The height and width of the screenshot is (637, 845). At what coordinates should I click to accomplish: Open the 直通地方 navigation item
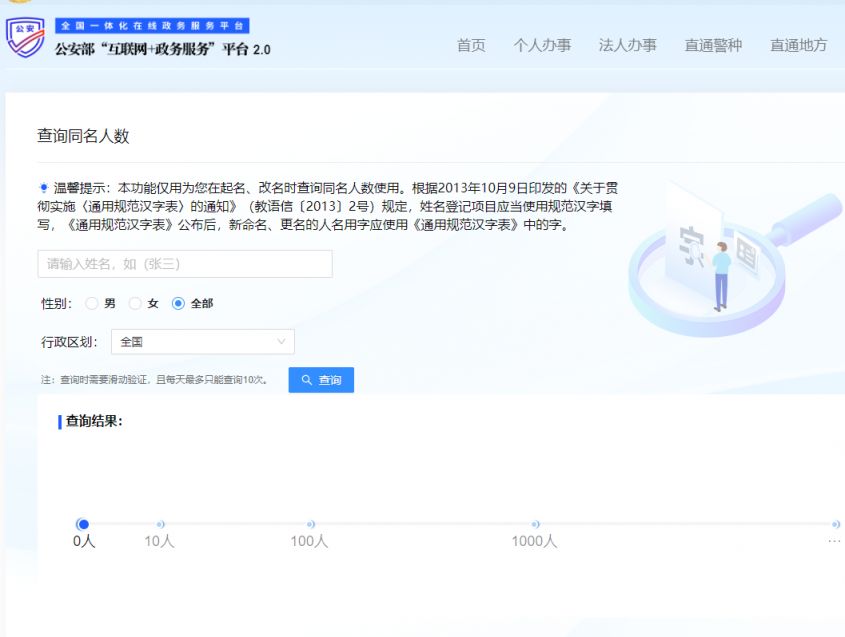tap(798, 45)
